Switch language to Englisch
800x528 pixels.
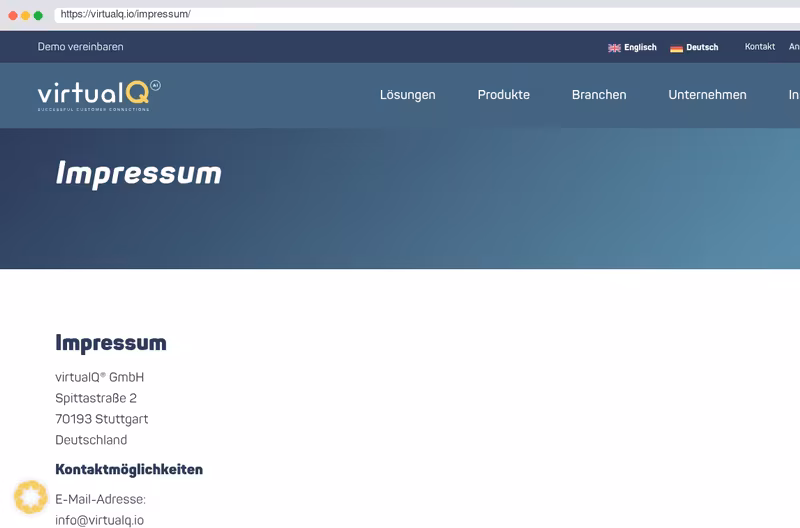tap(640, 47)
